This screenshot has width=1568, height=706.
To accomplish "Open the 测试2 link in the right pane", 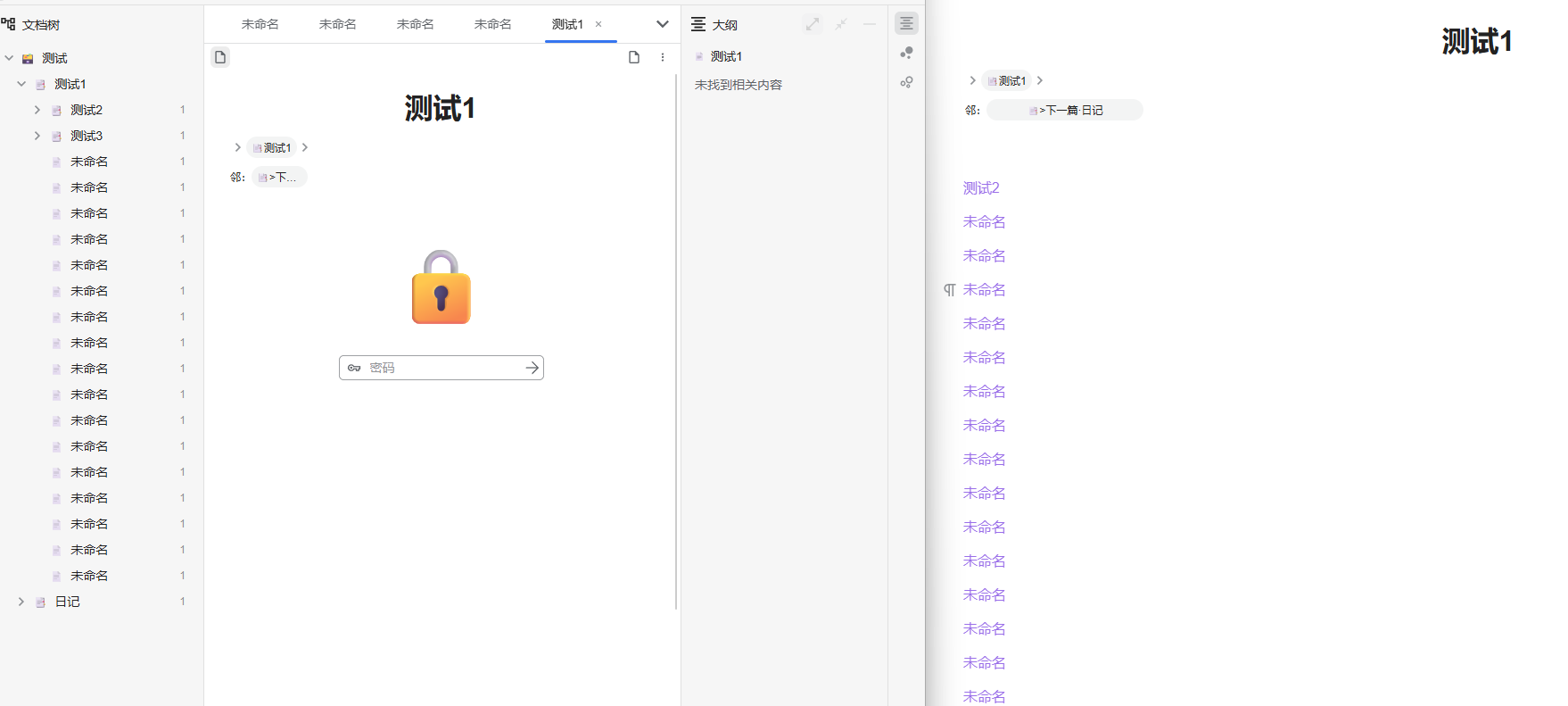I will [x=981, y=188].
